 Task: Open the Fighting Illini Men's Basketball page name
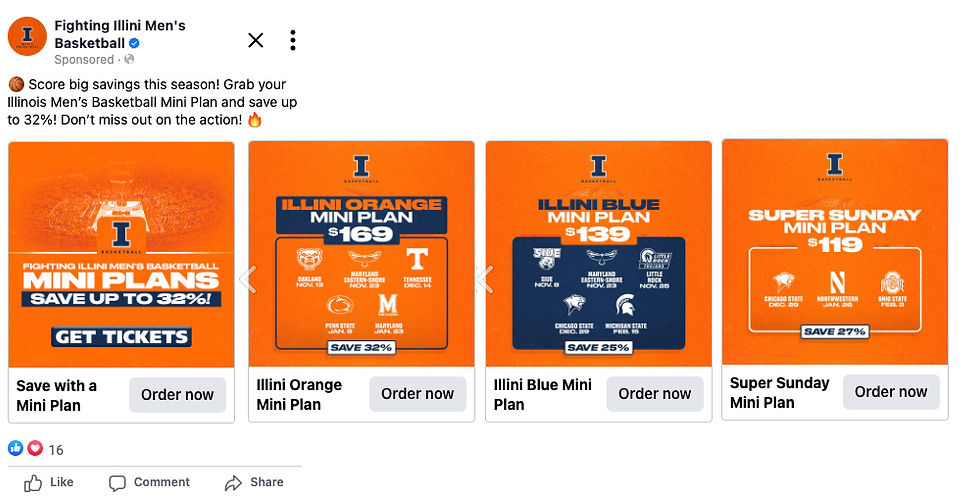point(119,34)
